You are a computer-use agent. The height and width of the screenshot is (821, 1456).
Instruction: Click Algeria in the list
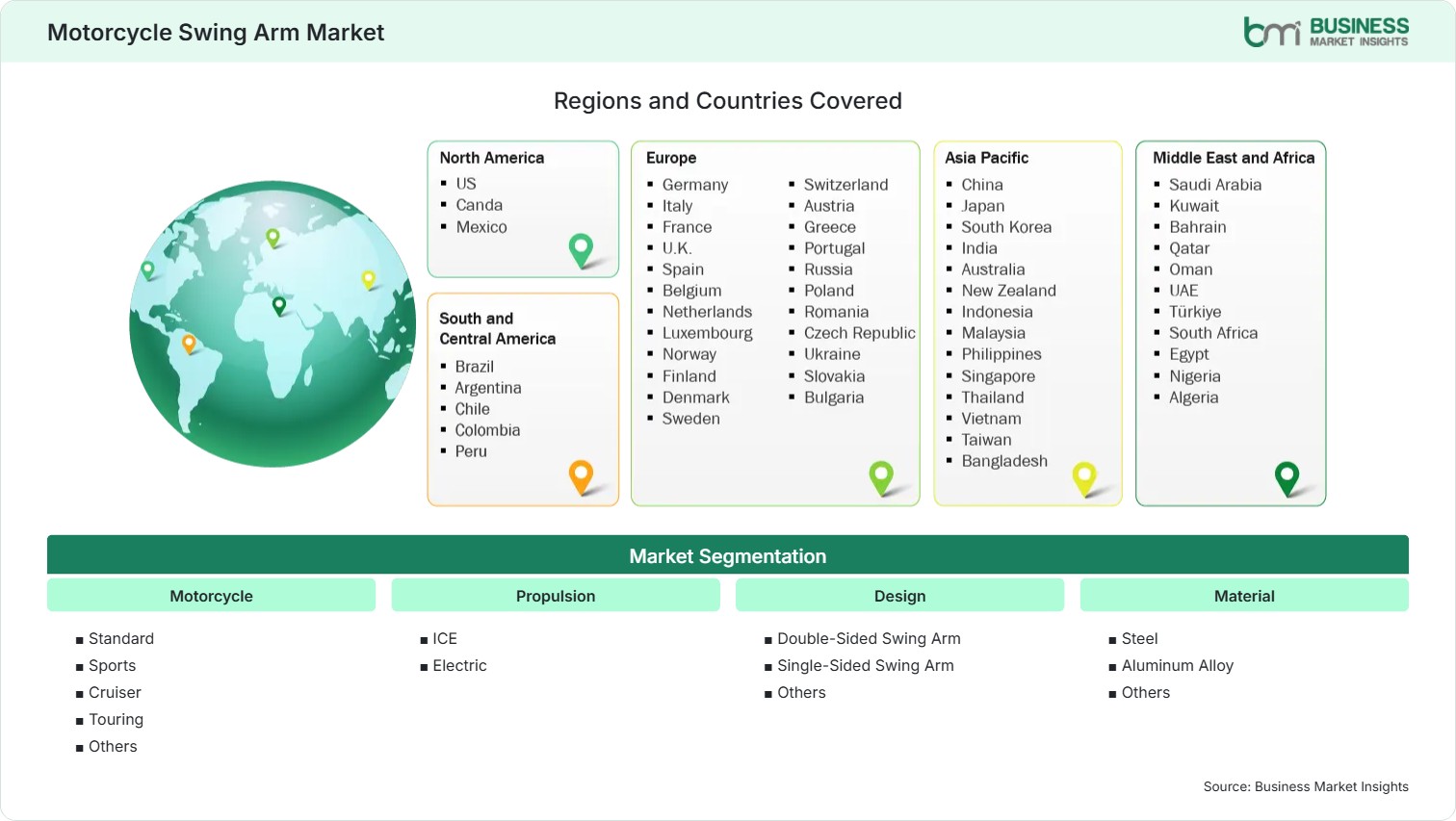click(1194, 398)
